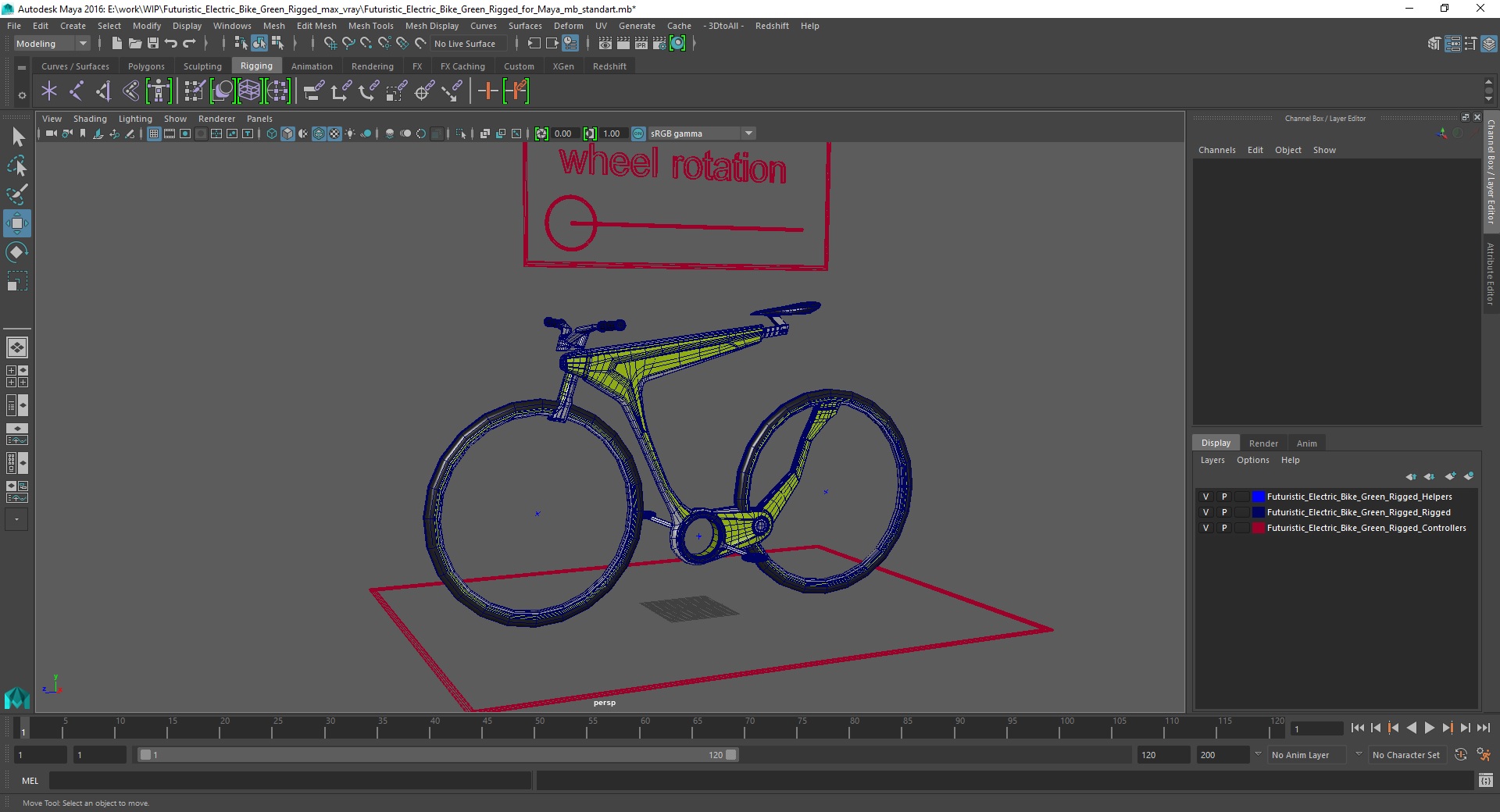Switch to the Polygons shelf tab
The image size is (1500, 812).
tap(146, 66)
